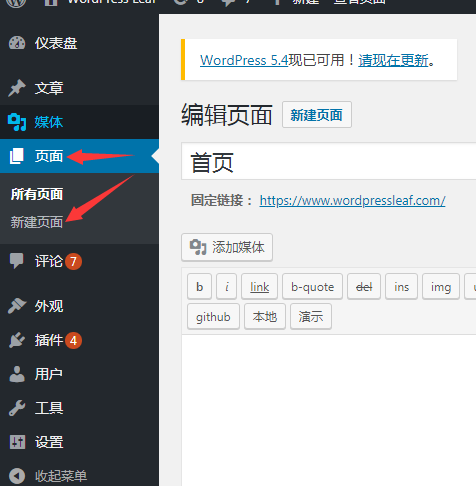Select 新建页面 in the sidebar submenu
This screenshot has width=476, height=486.
[x=37, y=222]
